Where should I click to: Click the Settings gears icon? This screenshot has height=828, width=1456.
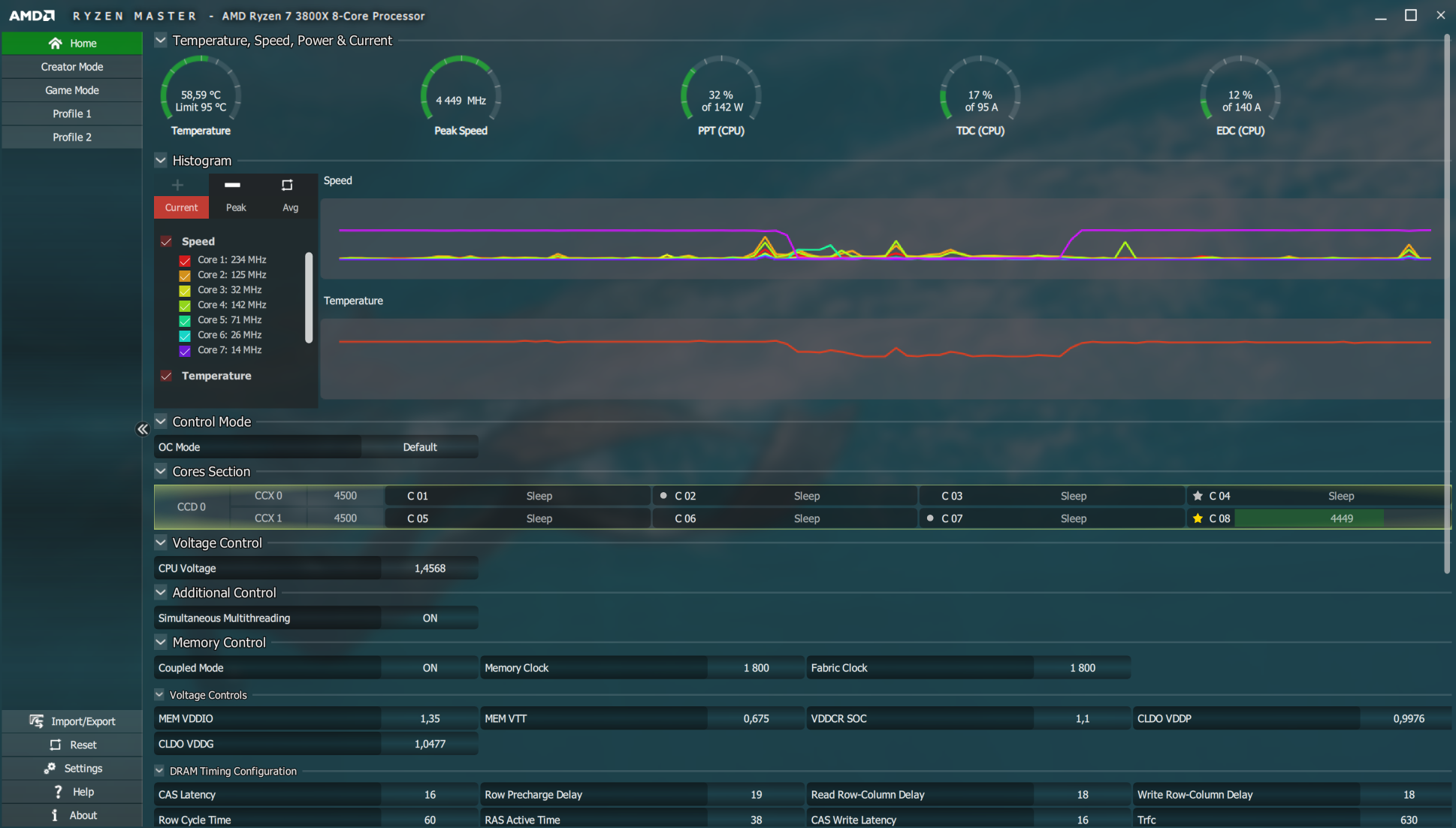[x=50, y=768]
